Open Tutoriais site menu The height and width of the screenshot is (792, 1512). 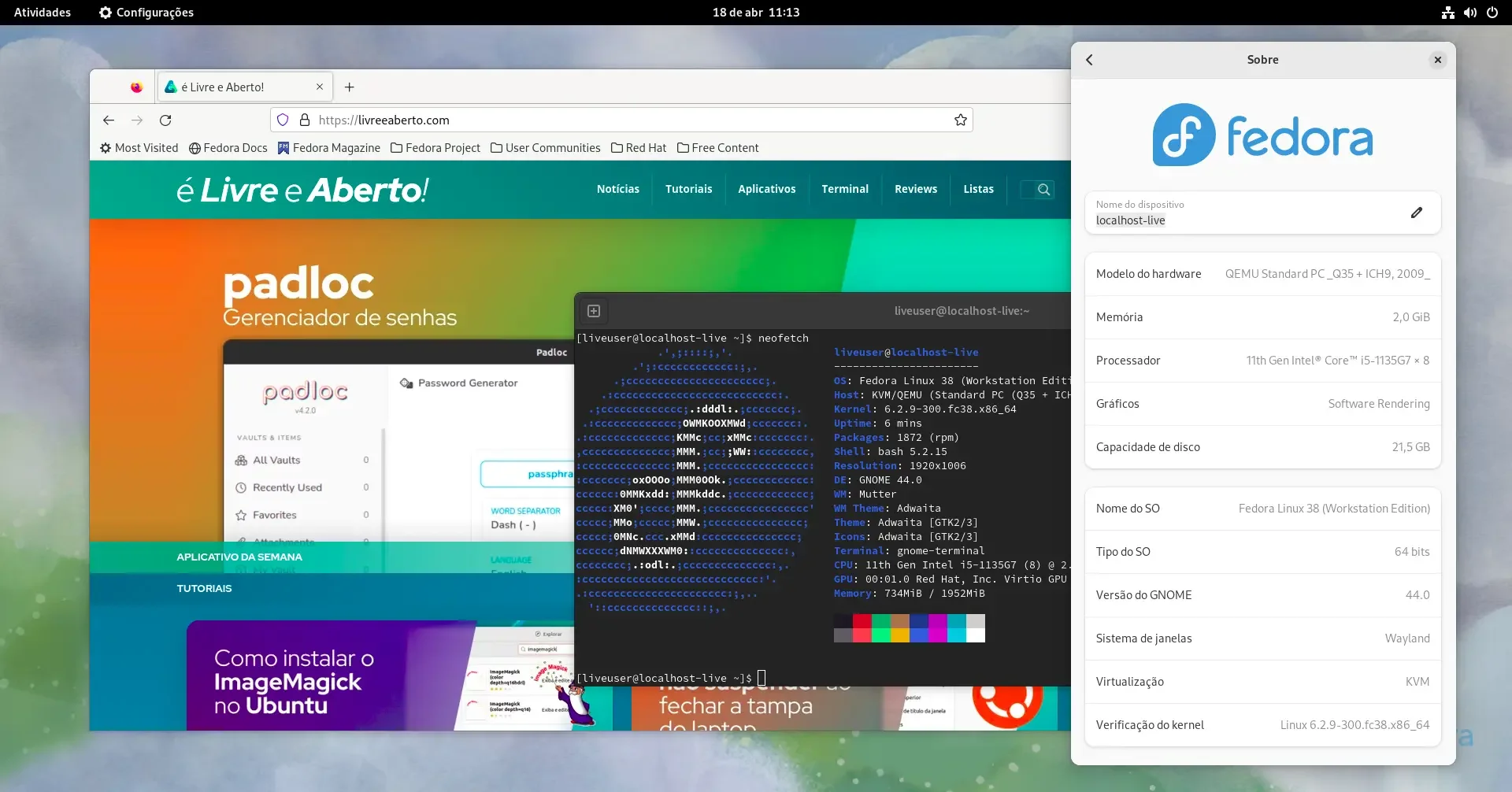(688, 189)
